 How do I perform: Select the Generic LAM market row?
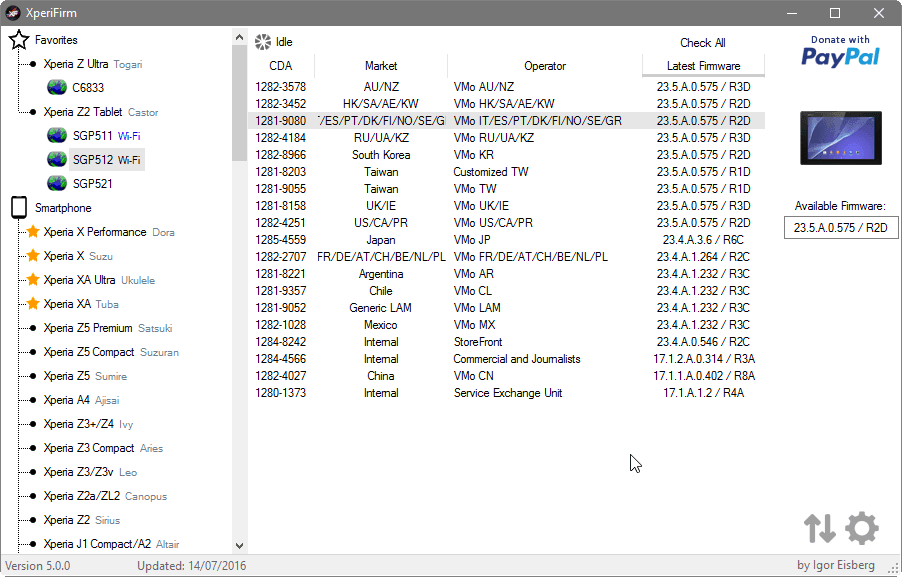pyautogui.click(x=506, y=308)
